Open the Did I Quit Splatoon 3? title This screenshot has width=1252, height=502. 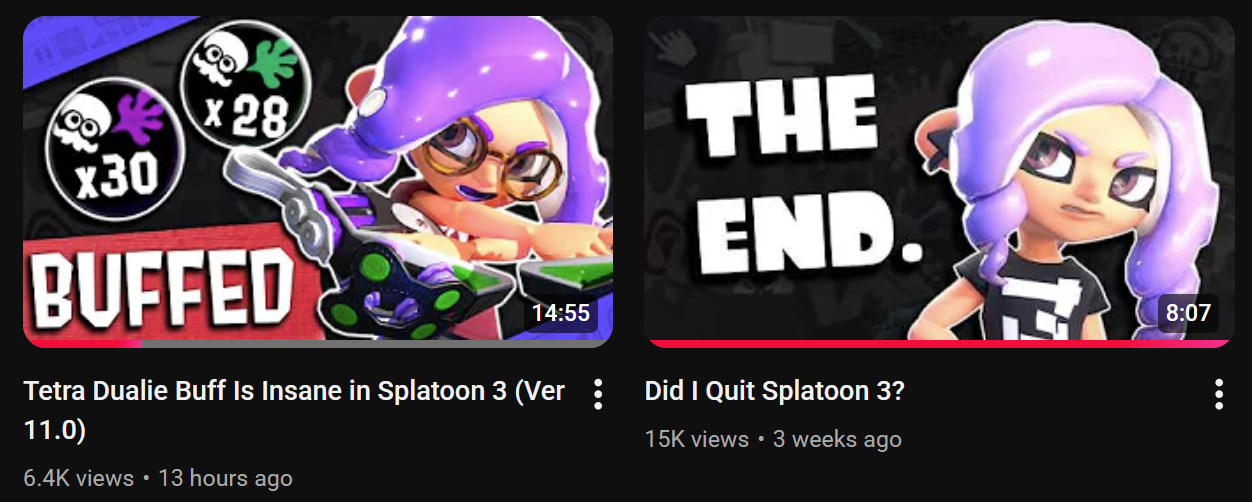tap(775, 391)
